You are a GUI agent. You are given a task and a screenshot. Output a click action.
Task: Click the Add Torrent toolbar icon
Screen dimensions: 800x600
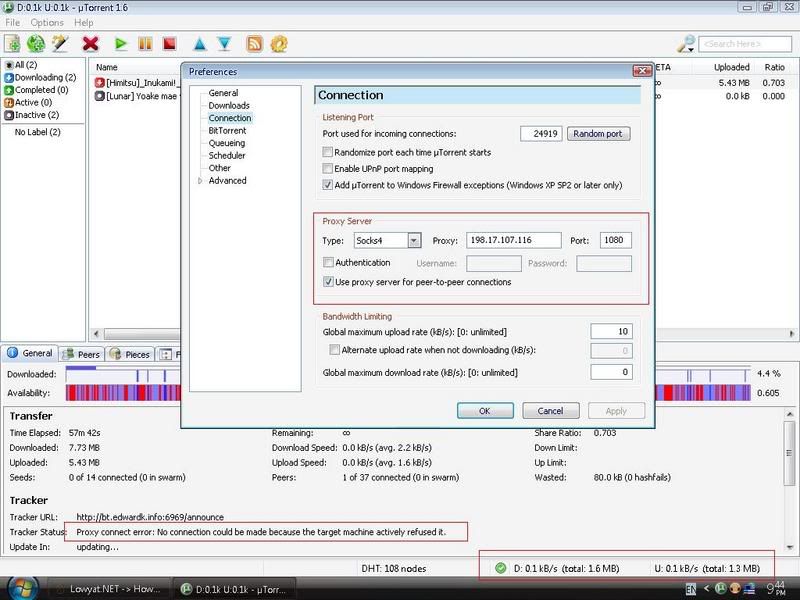(13, 44)
